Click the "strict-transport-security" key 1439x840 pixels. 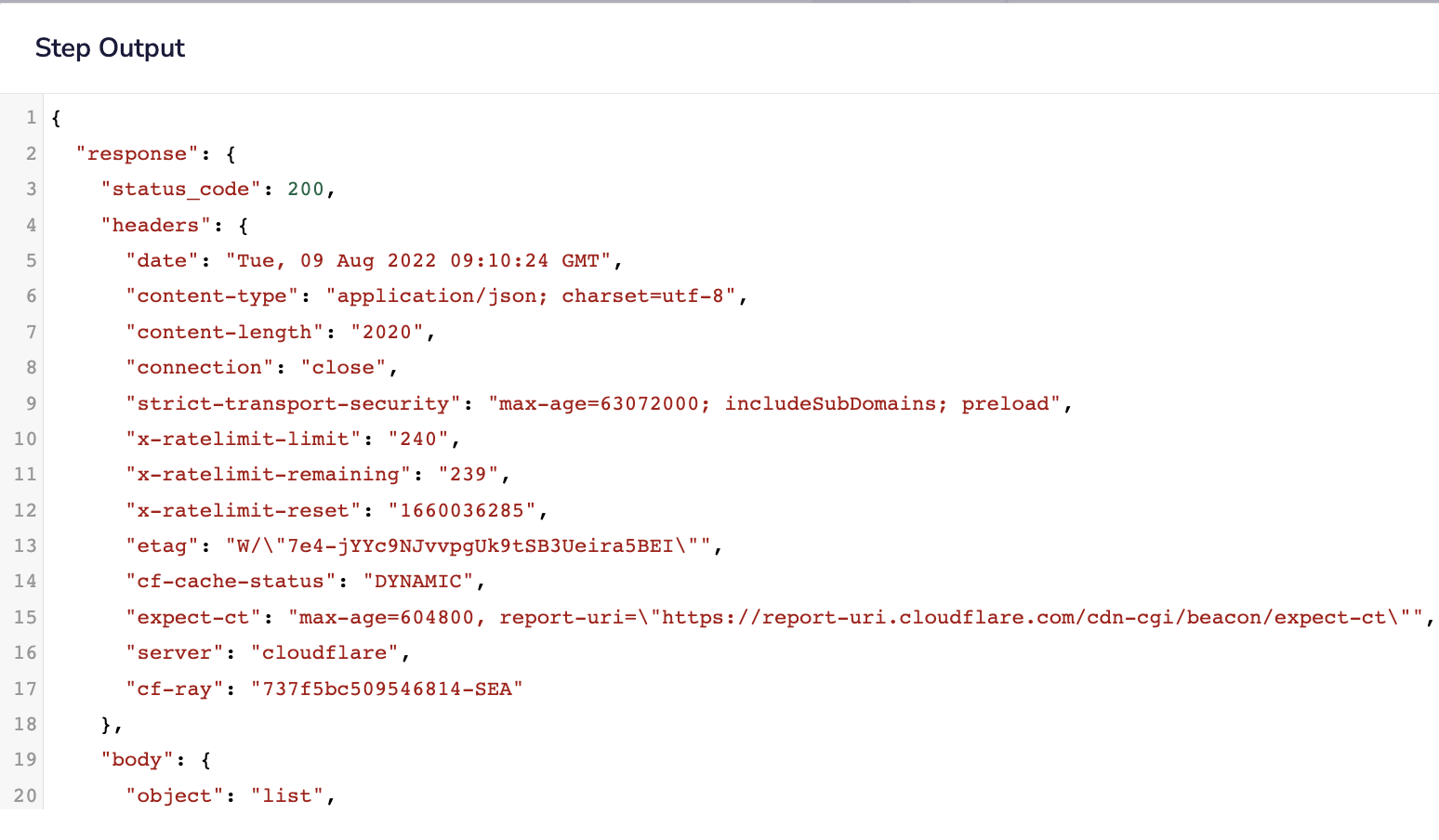click(x=294, y=403)
